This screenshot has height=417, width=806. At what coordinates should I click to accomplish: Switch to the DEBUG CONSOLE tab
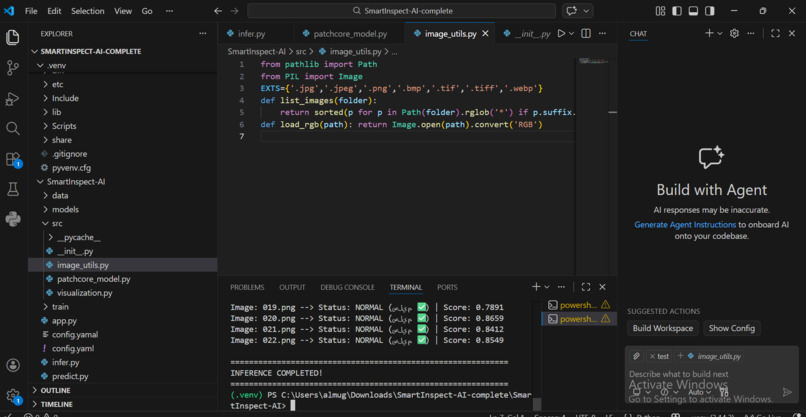347,287
